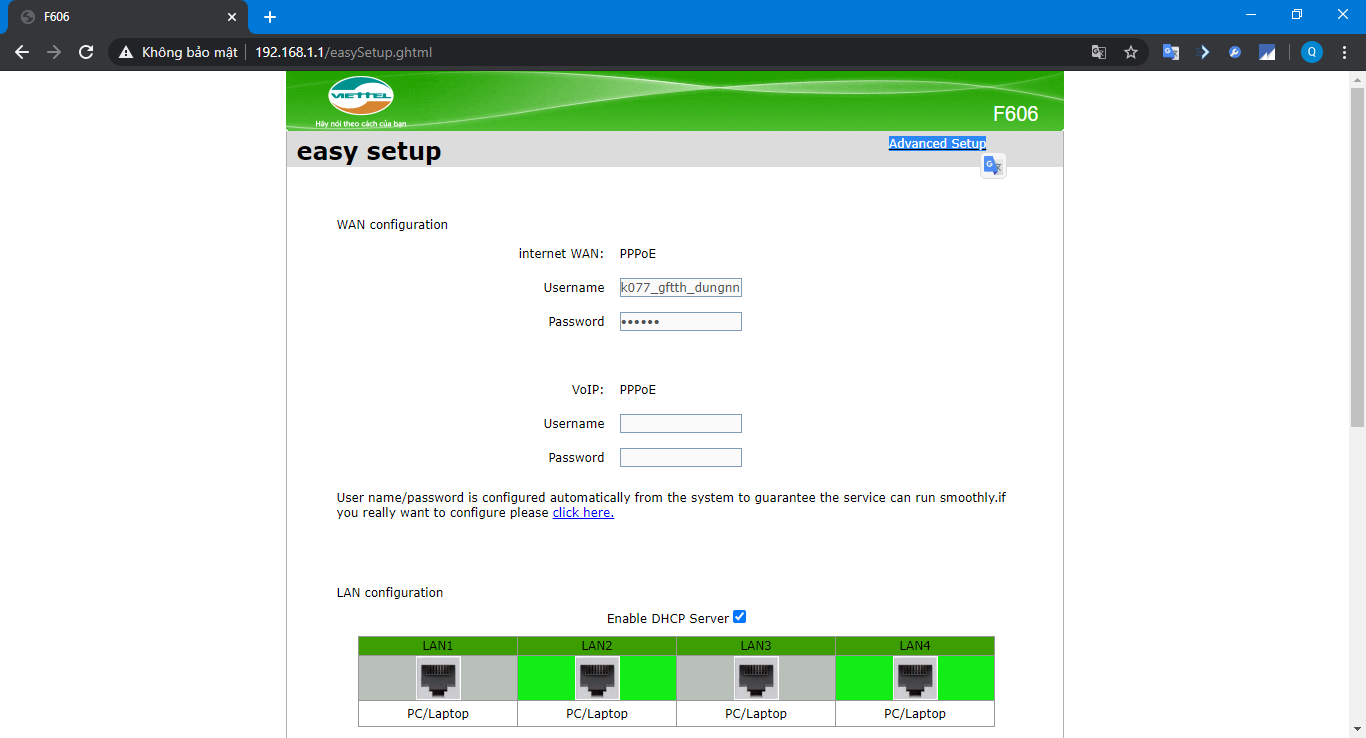Go back to the previous page
The image size is (1366, 738).
[x=22, y=52]
